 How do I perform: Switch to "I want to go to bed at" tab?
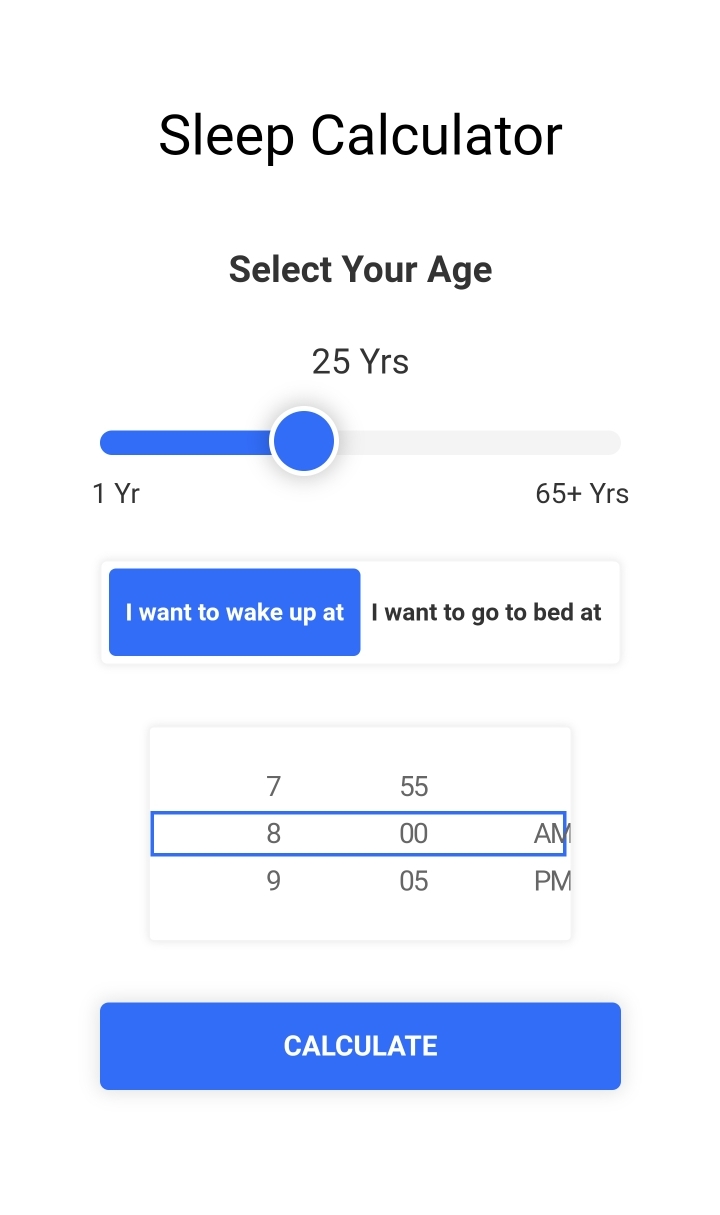(x=487, y=612)
